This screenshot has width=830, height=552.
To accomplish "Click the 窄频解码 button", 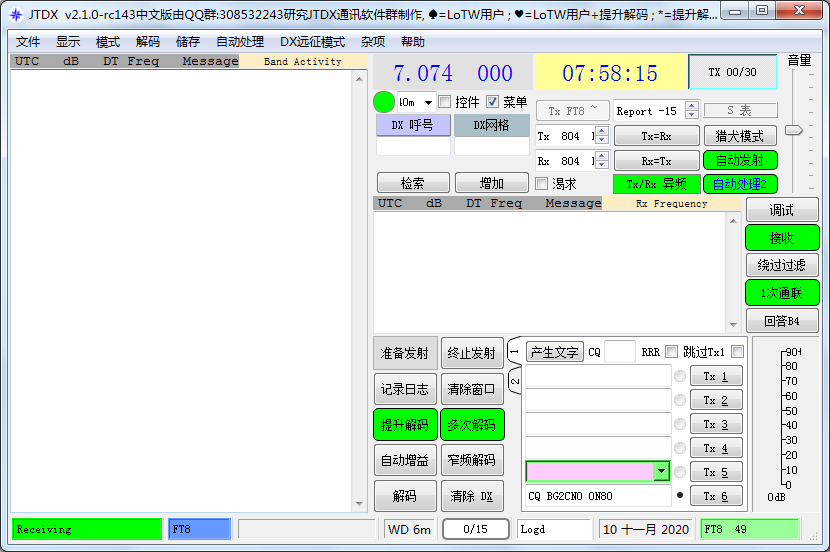I will [x=472, y=460].
